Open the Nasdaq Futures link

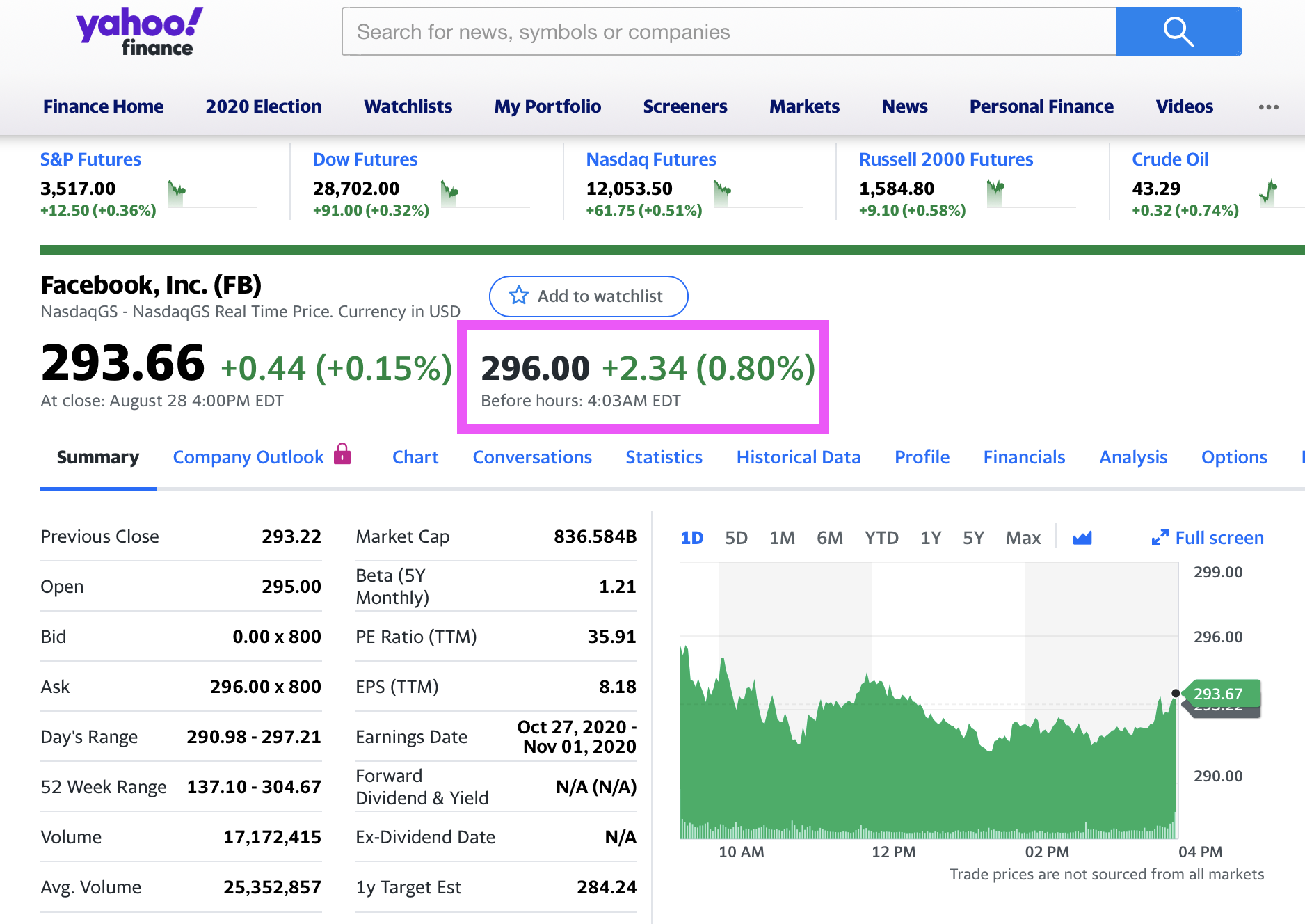(651, 159)
